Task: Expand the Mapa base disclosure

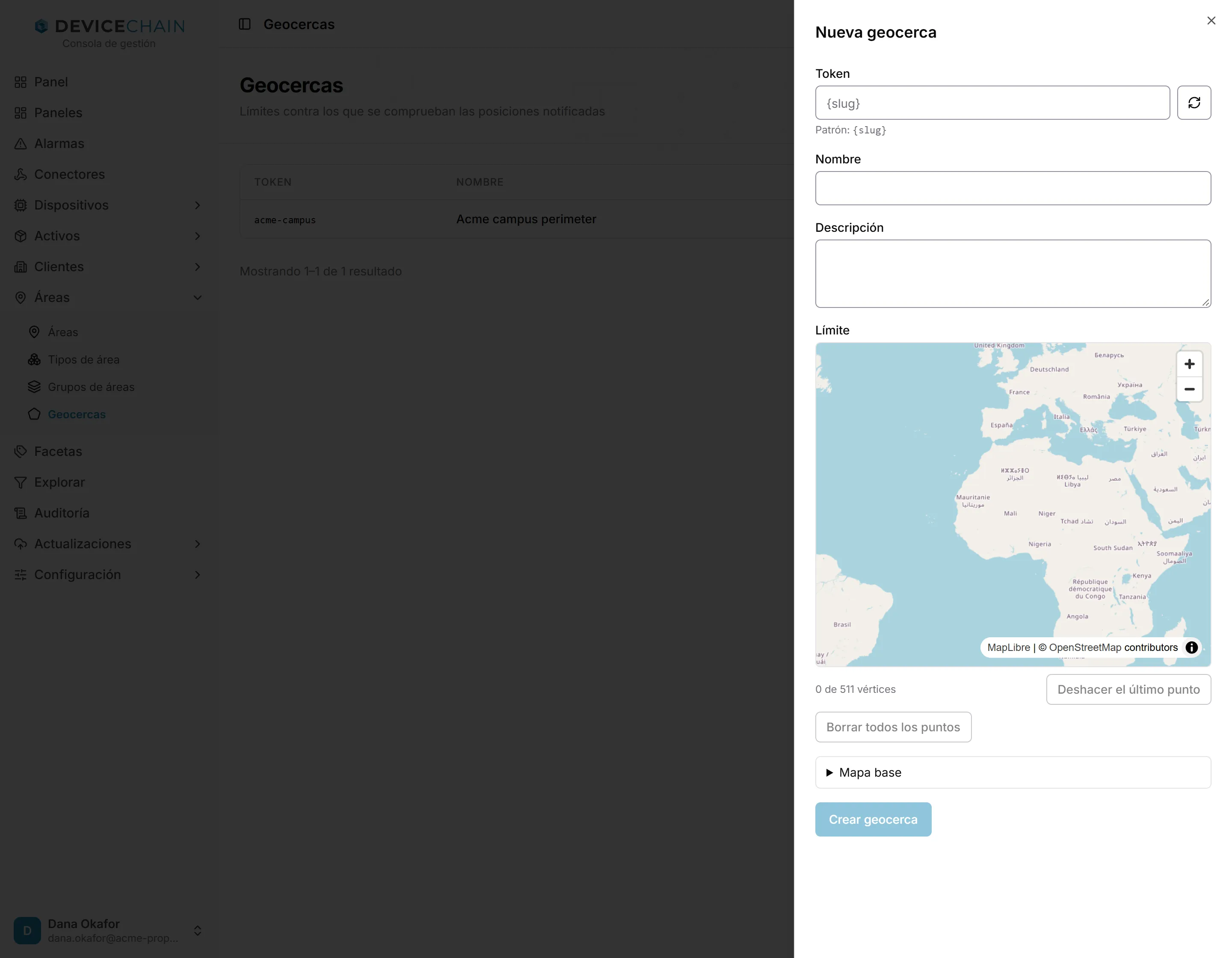Action: [1013, 772]
